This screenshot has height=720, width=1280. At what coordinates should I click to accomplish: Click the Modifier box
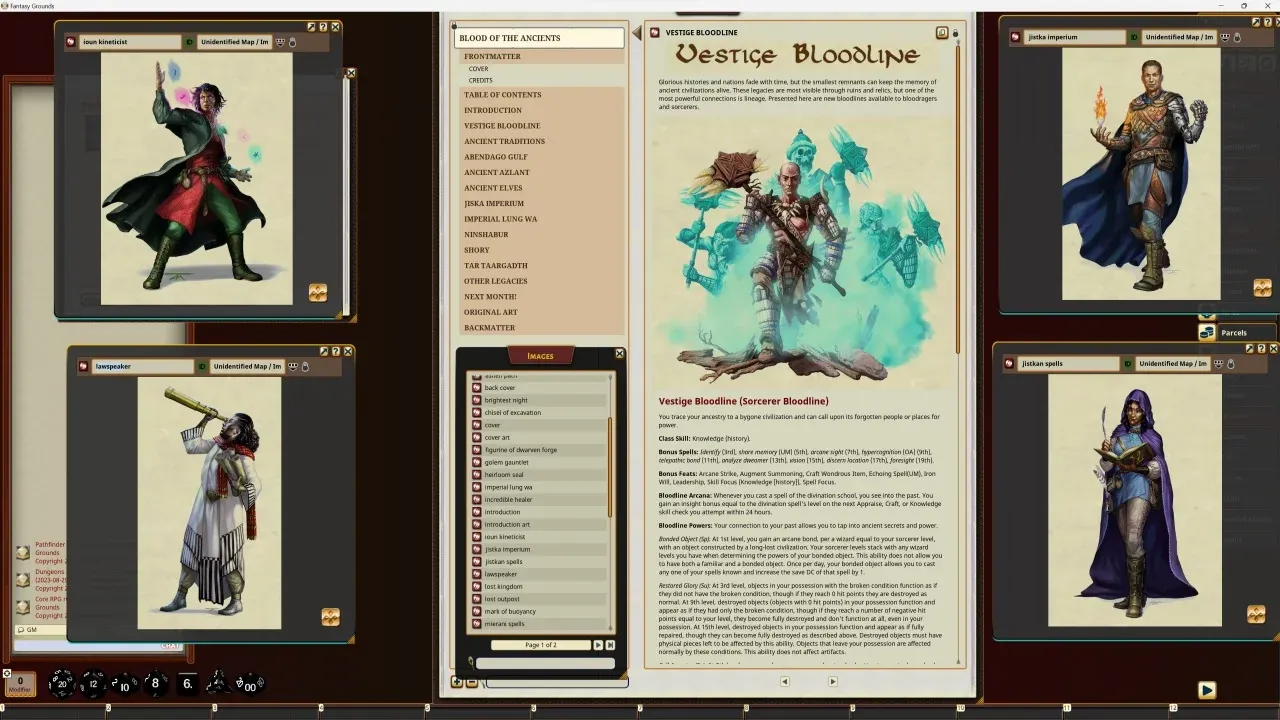pyautogui.click(x=20, y=684)
